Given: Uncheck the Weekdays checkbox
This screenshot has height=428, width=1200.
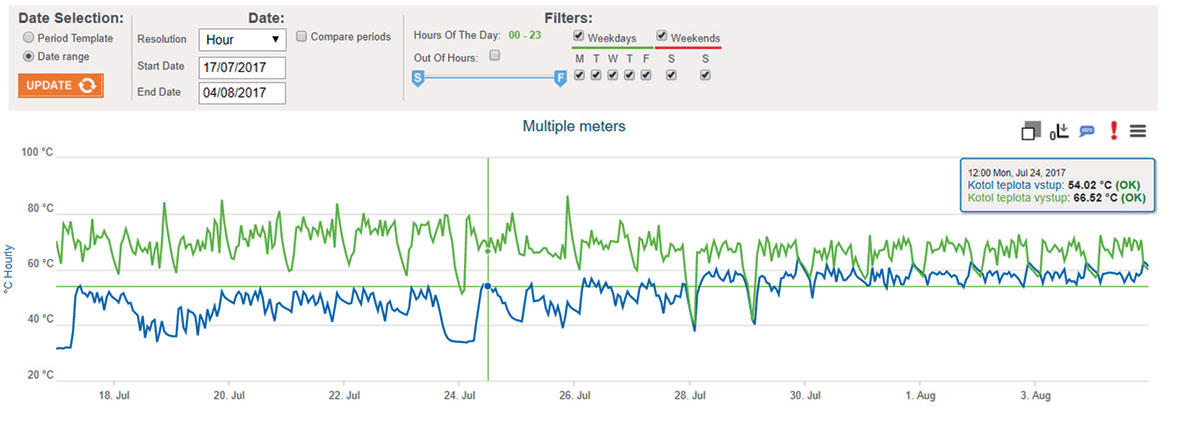Looking at the screenshot, I should (x=578, y=37).
